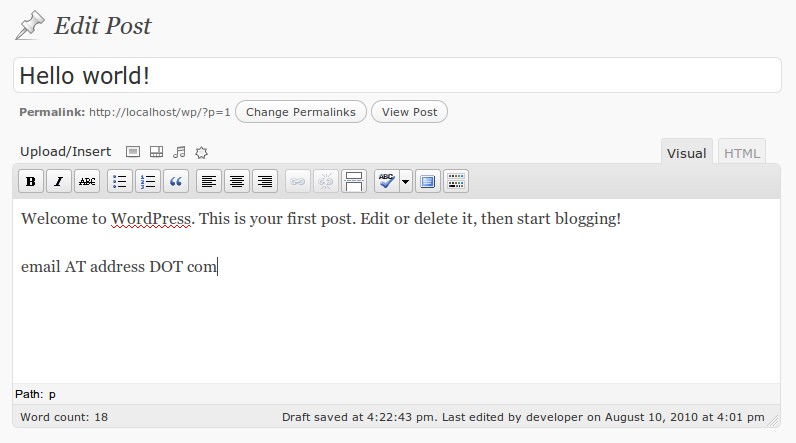This screenshot has height=443, width=796.
Task: Apply blockquote formatting
Action: [x=176, y=181]
